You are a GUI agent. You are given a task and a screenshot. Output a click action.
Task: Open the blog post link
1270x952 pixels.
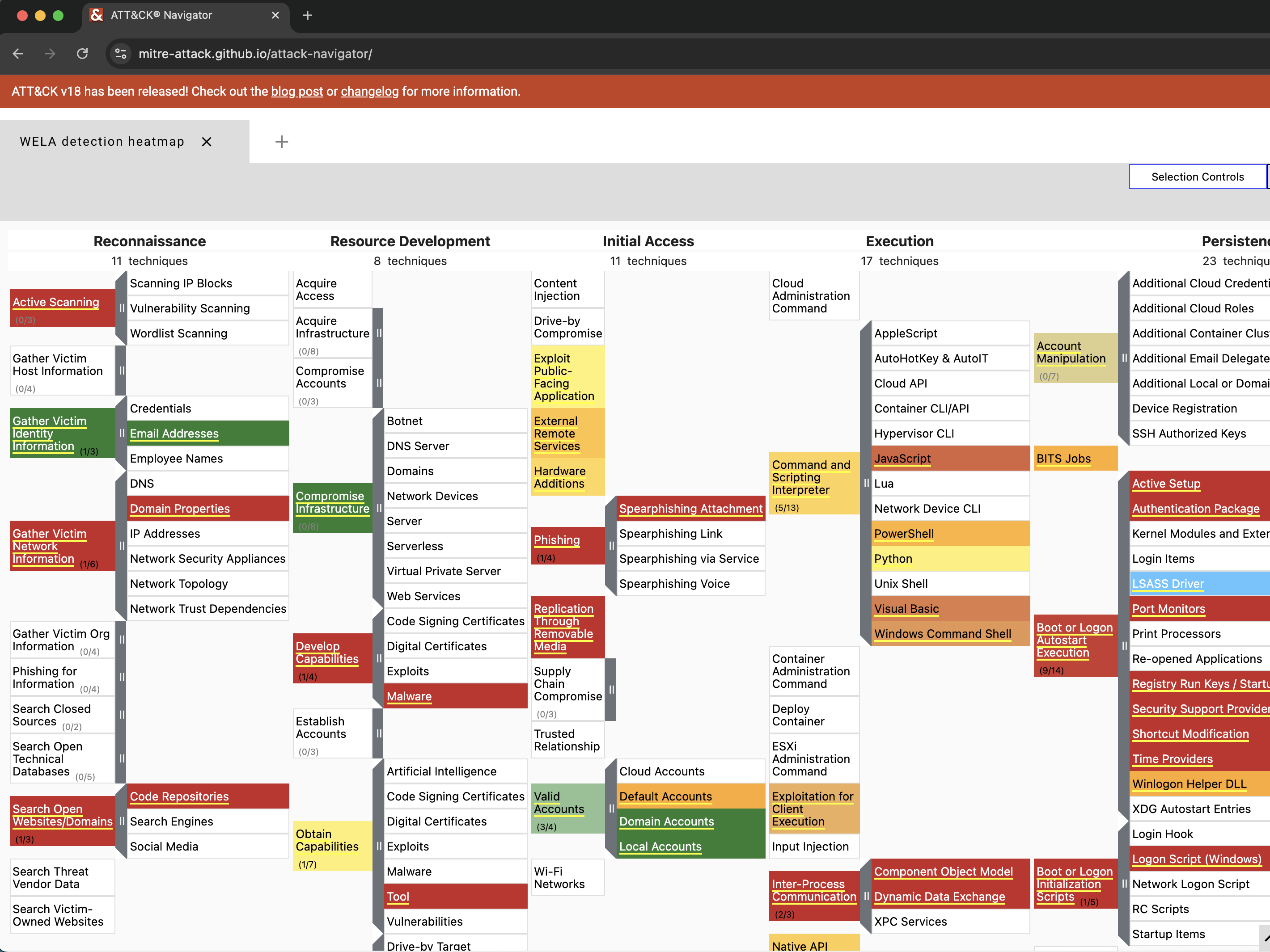(296, 92)
